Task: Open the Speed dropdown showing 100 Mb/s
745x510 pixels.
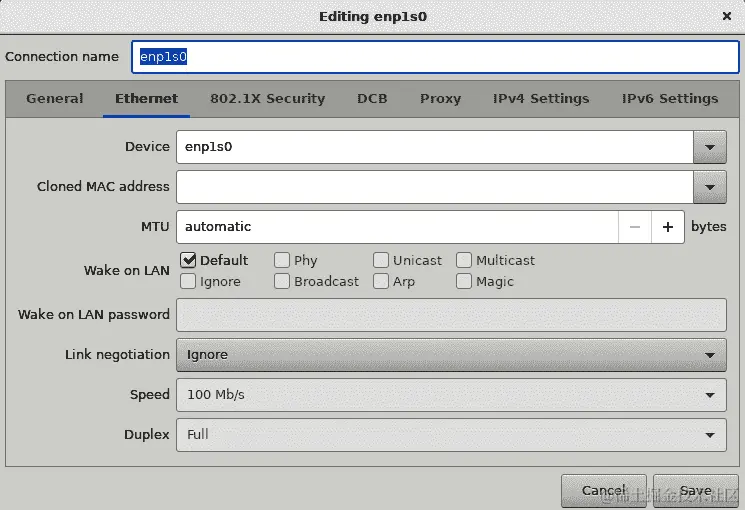Action: click(x=451, y=395)
